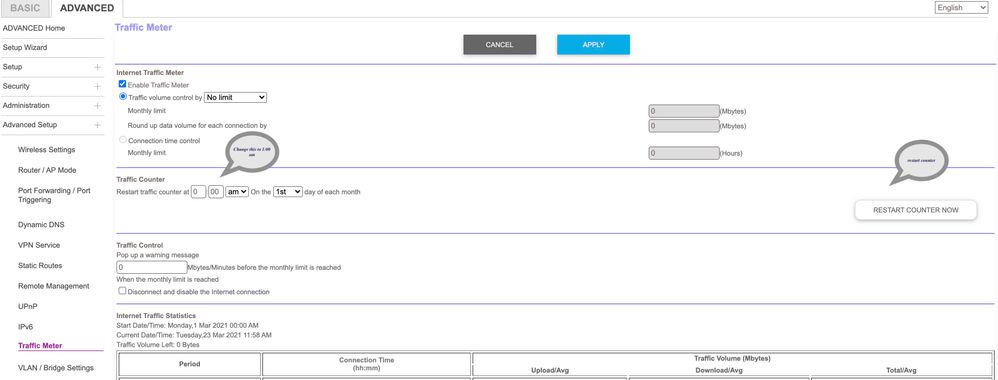Click the Monthly limit Hours field
998x380 pixels.
tap(684, 153)
